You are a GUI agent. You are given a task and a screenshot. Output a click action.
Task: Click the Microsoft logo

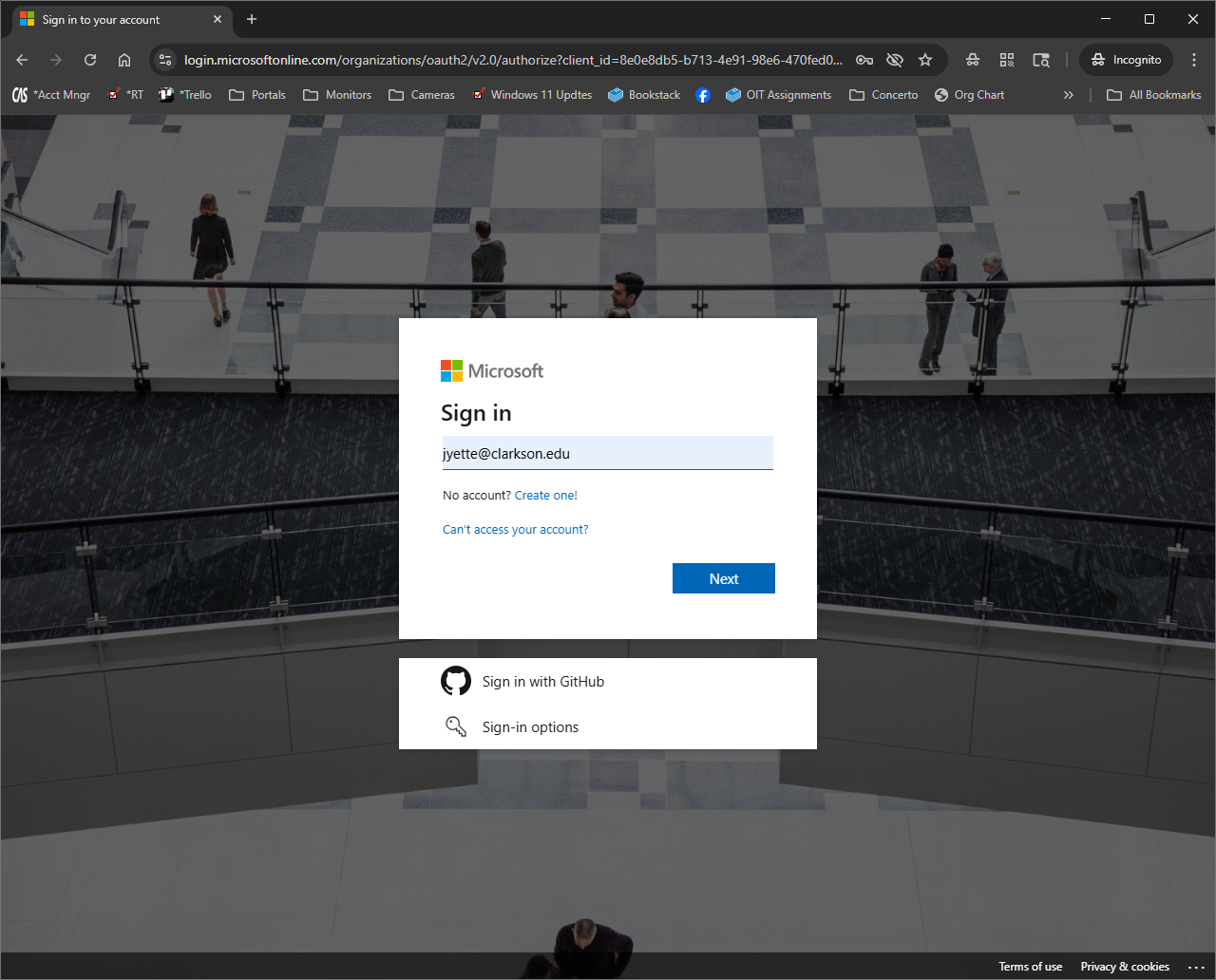[x=492, y=370]
